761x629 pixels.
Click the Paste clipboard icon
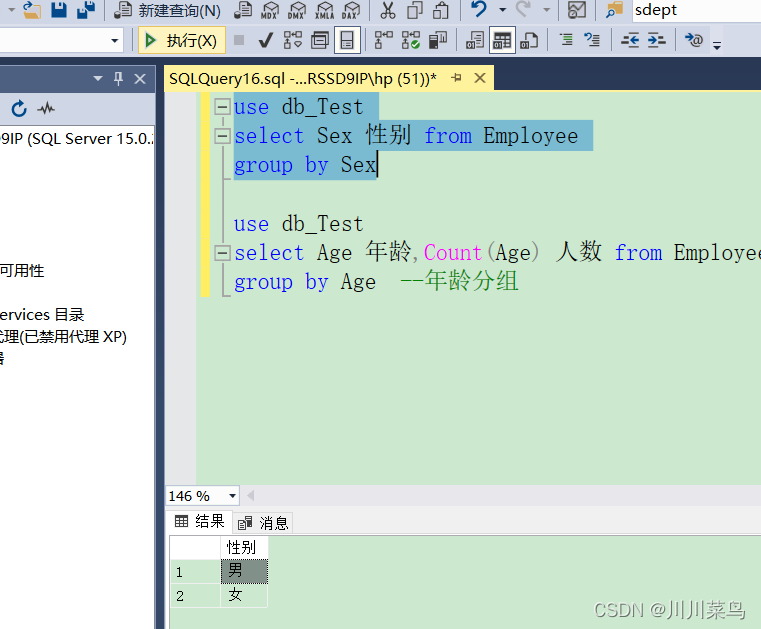click(441, 10)
